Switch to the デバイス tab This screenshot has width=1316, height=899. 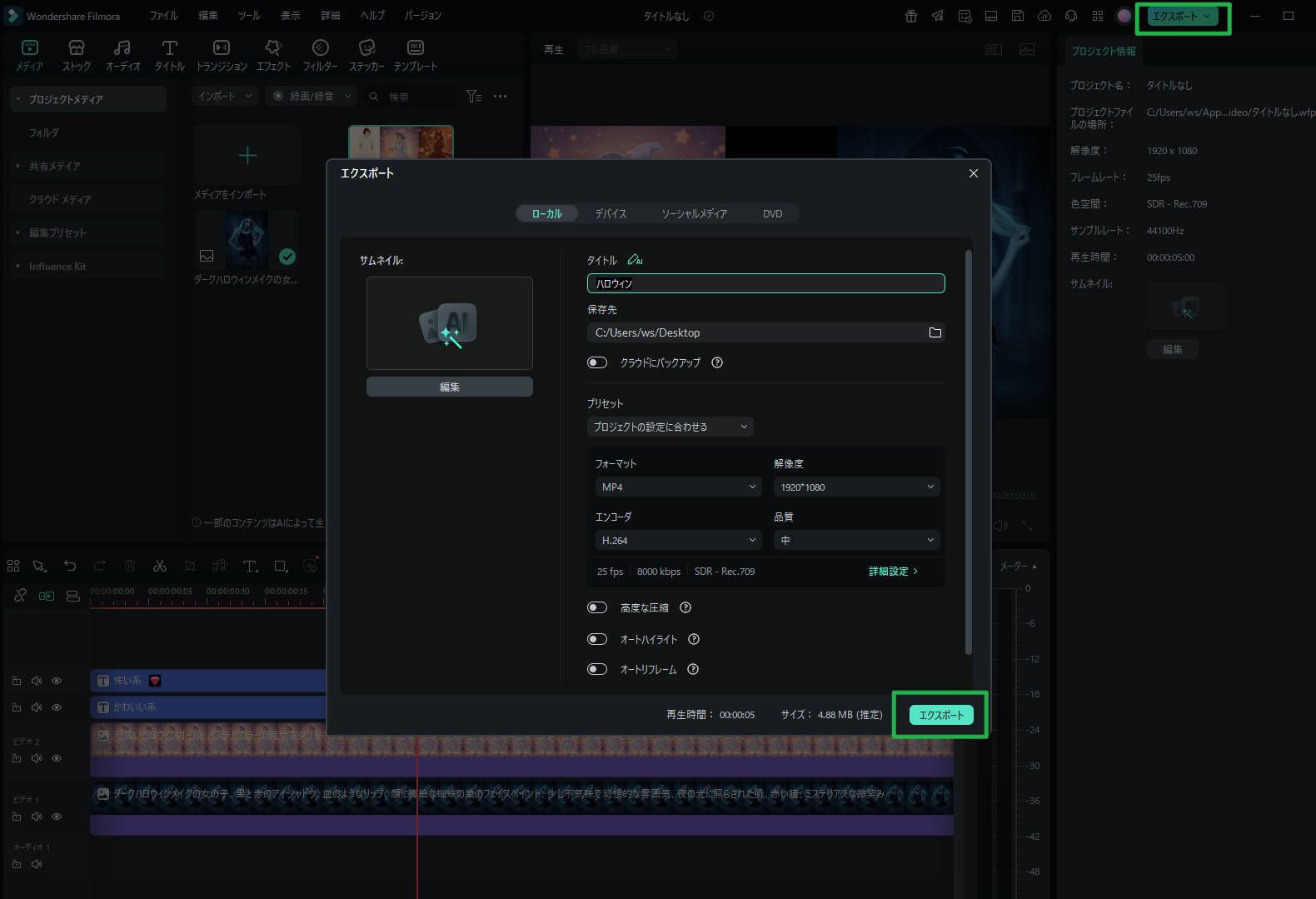coord(611,213)
